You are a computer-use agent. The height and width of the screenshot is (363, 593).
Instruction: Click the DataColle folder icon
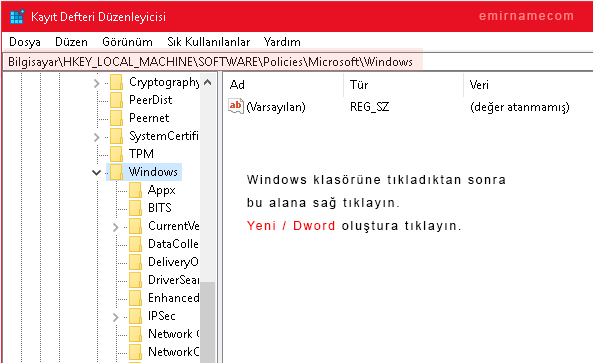(x=135, y=244)
